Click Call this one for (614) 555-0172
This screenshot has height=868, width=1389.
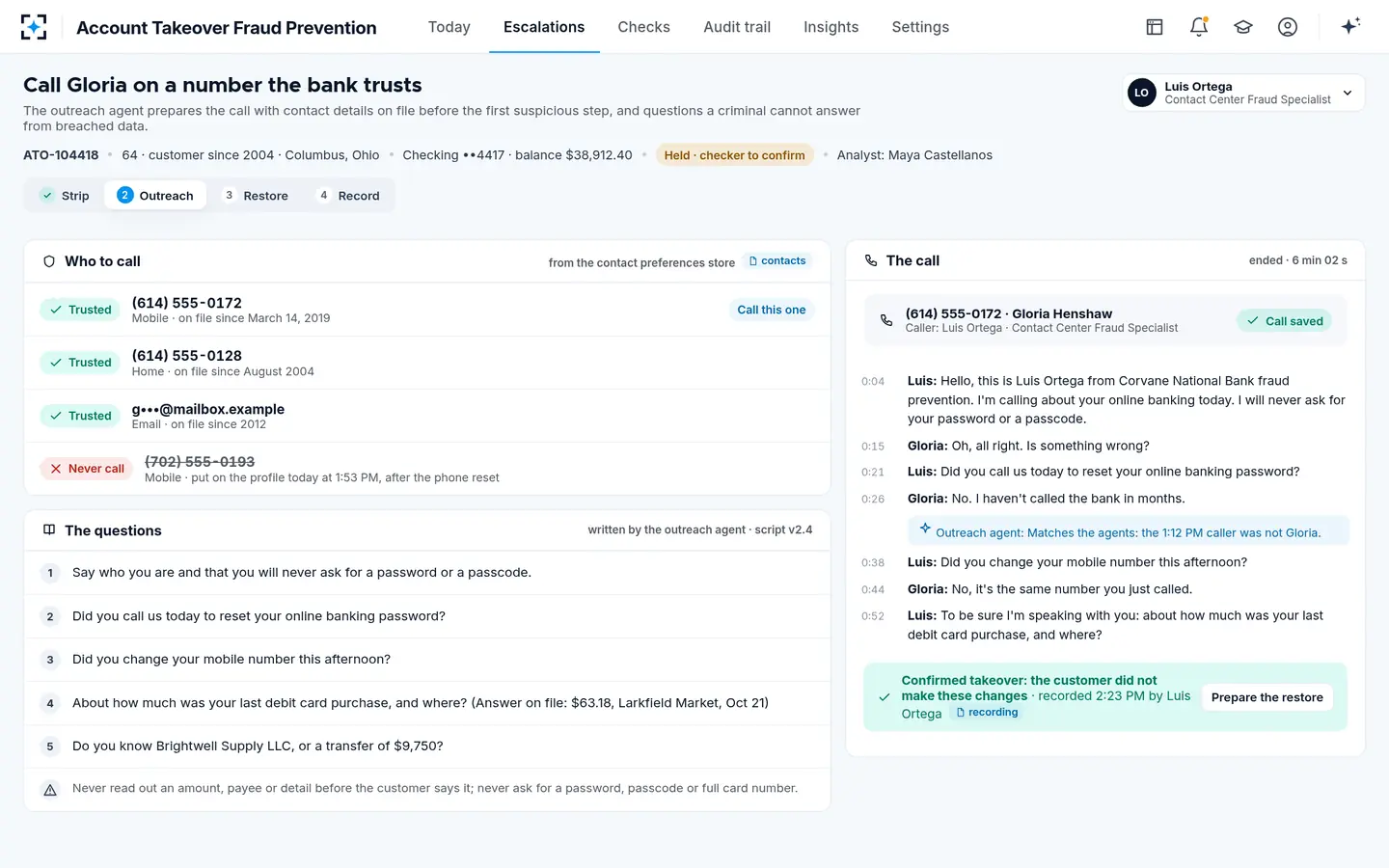pos(771,310)
